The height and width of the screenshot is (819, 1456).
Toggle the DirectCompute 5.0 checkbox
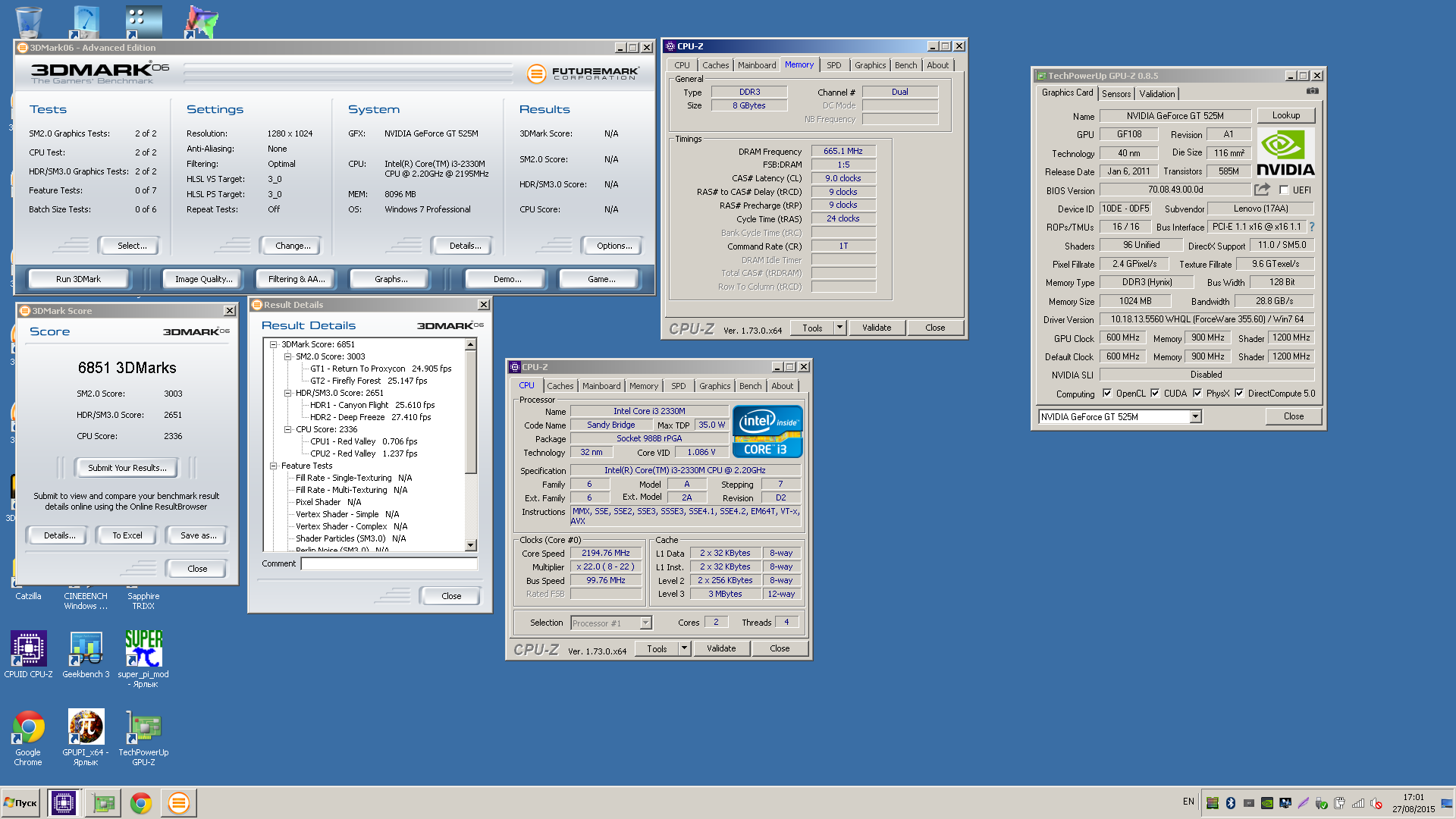(1239, 394)
